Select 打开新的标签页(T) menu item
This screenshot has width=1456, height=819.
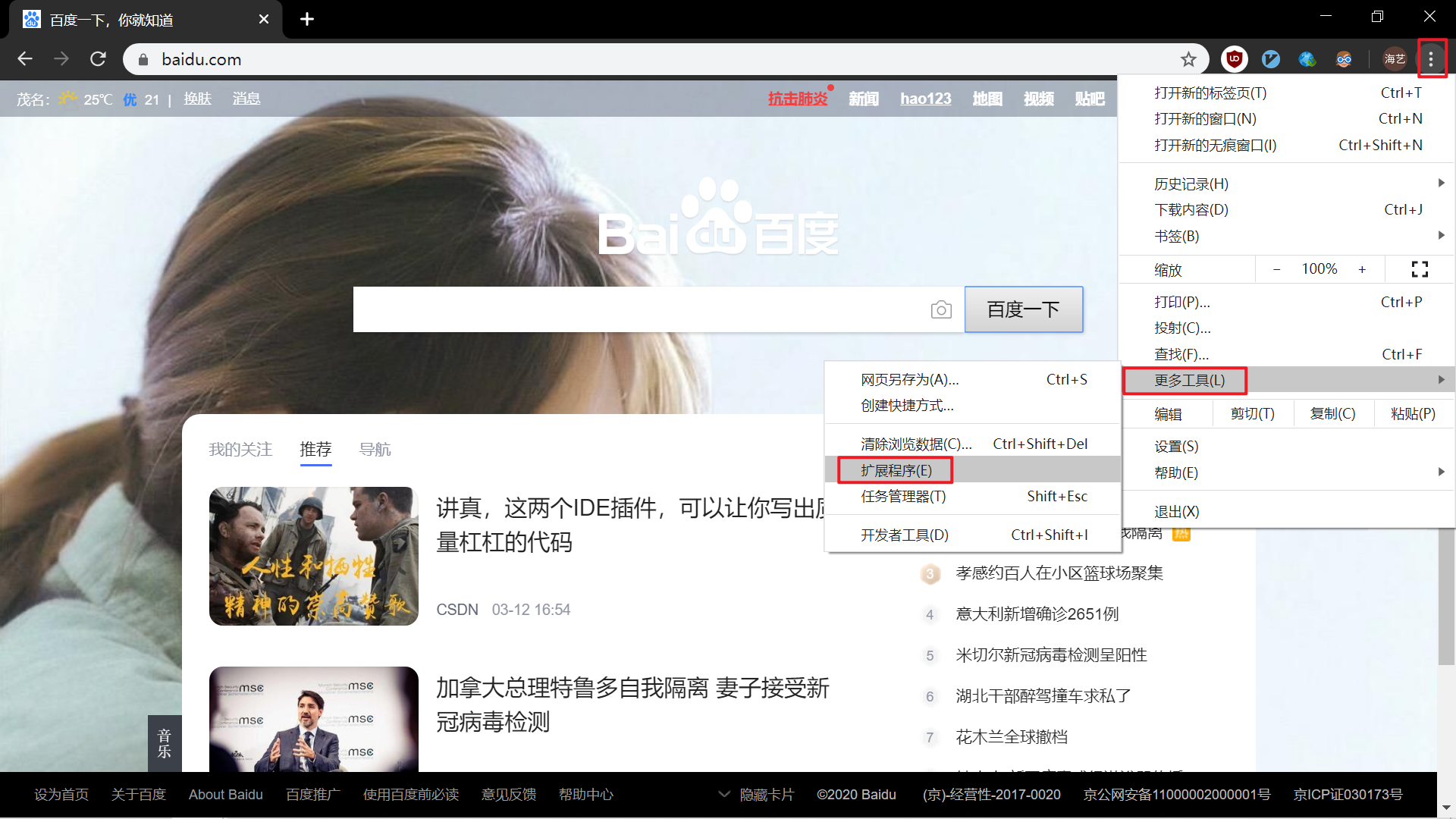click(x=1288, y=93)
